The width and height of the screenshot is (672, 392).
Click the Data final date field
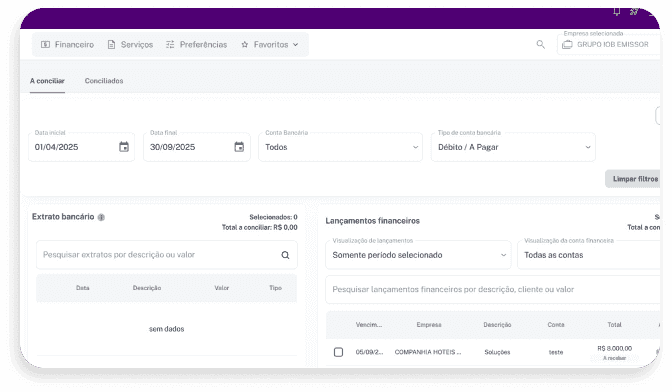(x=197, y=147)
